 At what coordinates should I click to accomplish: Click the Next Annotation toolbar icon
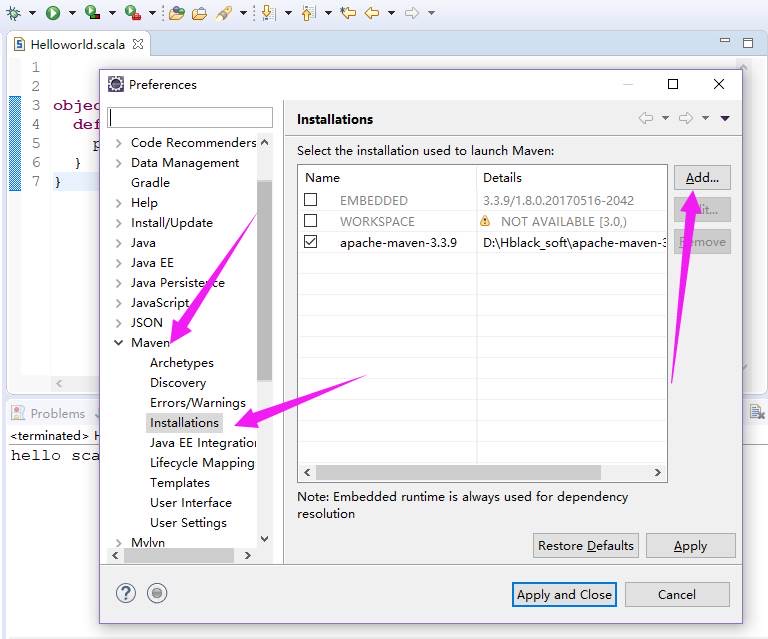pos(268,13)
